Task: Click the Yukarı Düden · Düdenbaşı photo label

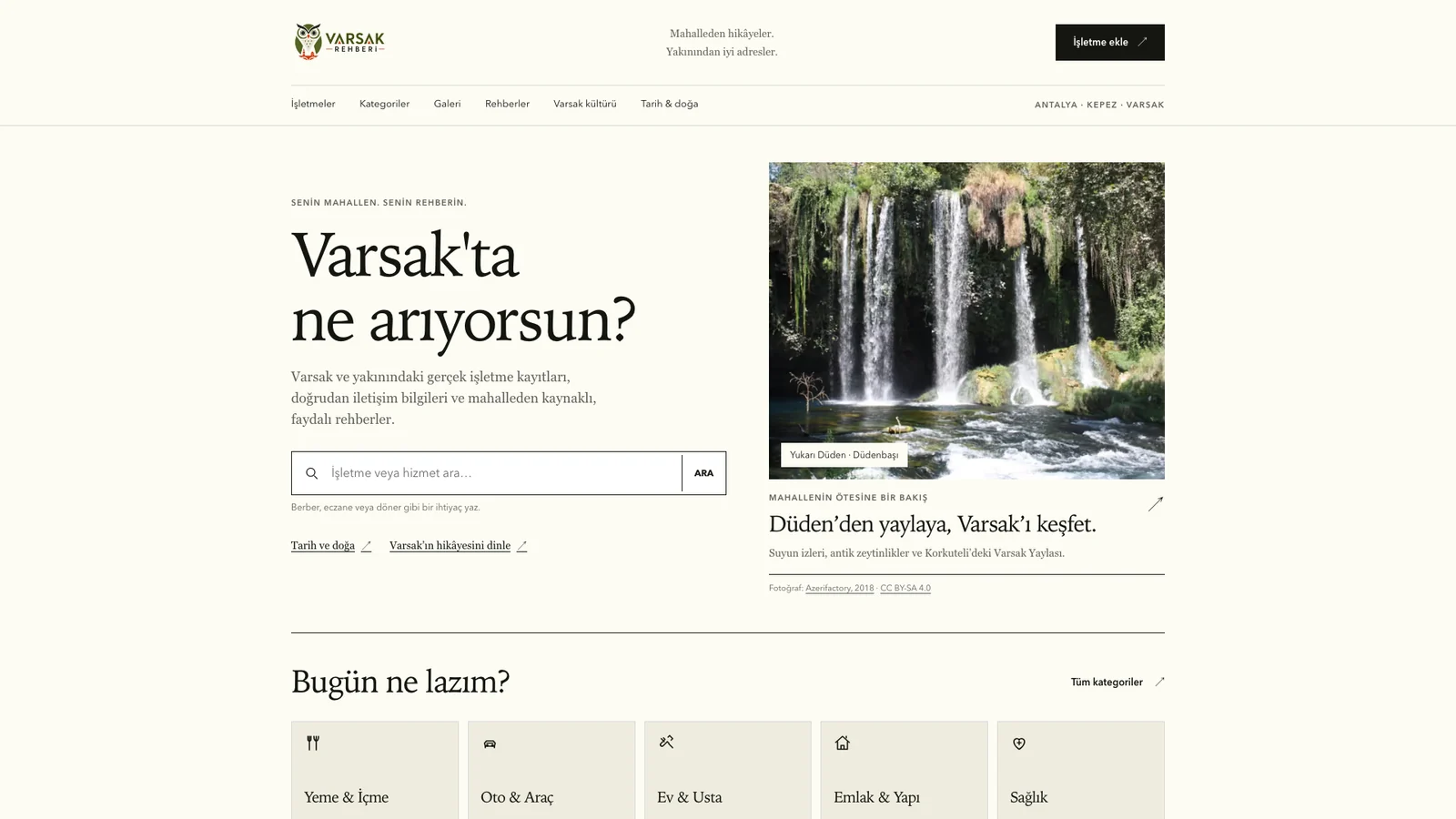Action: click(x=844, y=455)
